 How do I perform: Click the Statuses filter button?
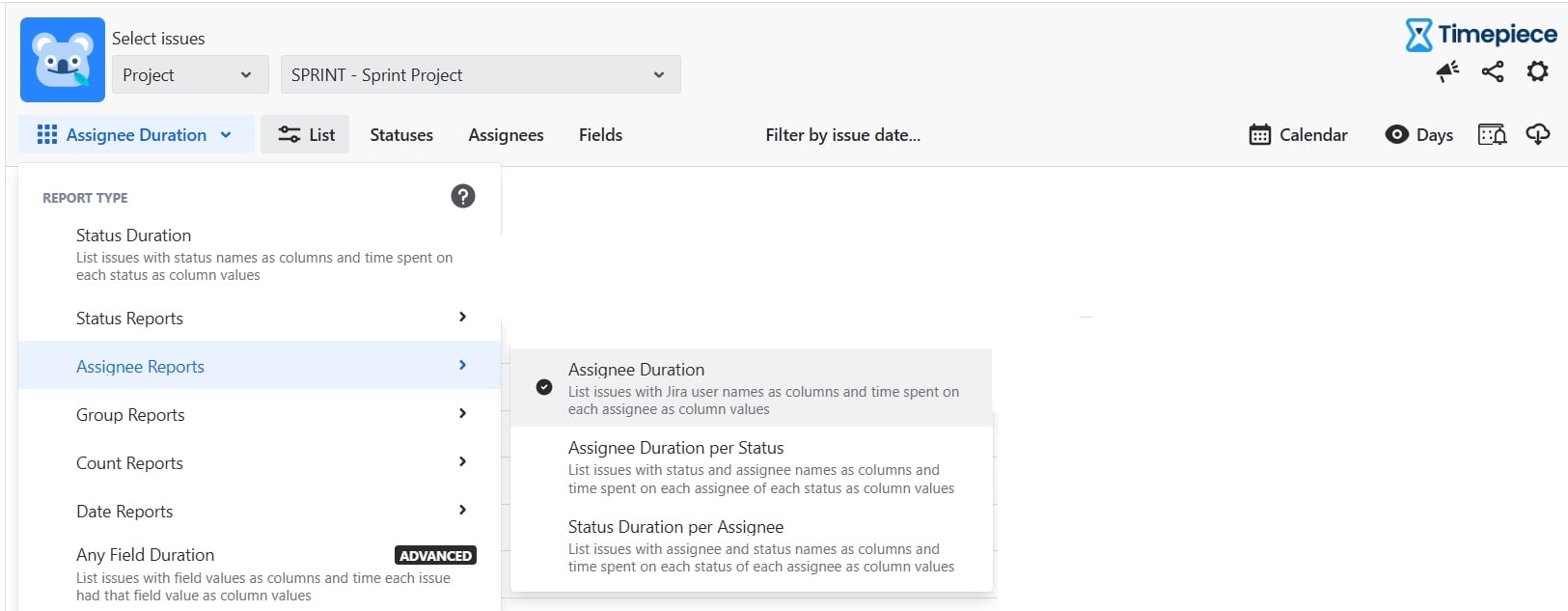(401, 134)
